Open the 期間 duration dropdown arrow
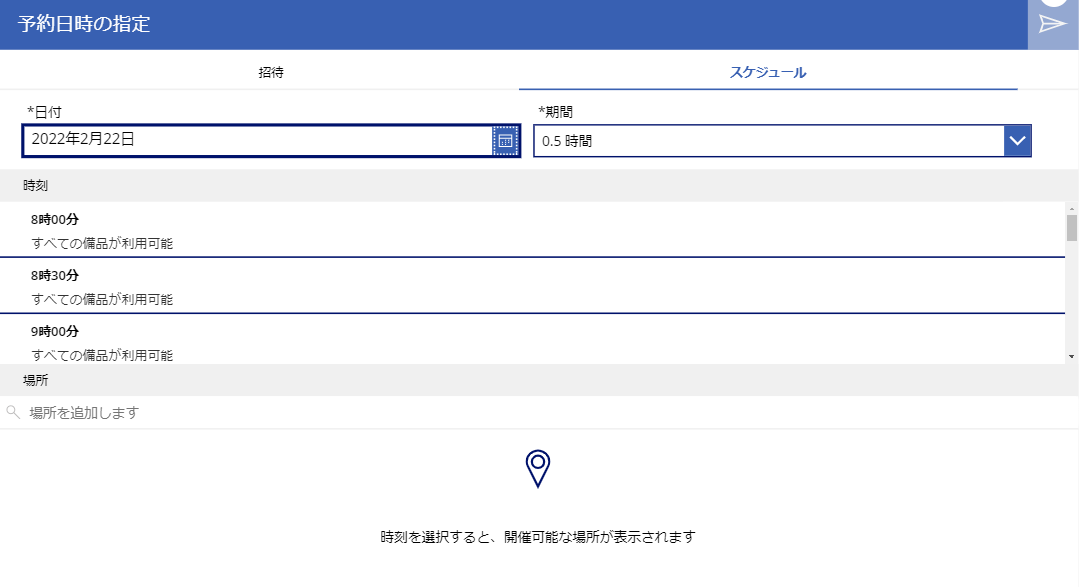Viewport: 1079px width, 587px height. [1017, 140]
